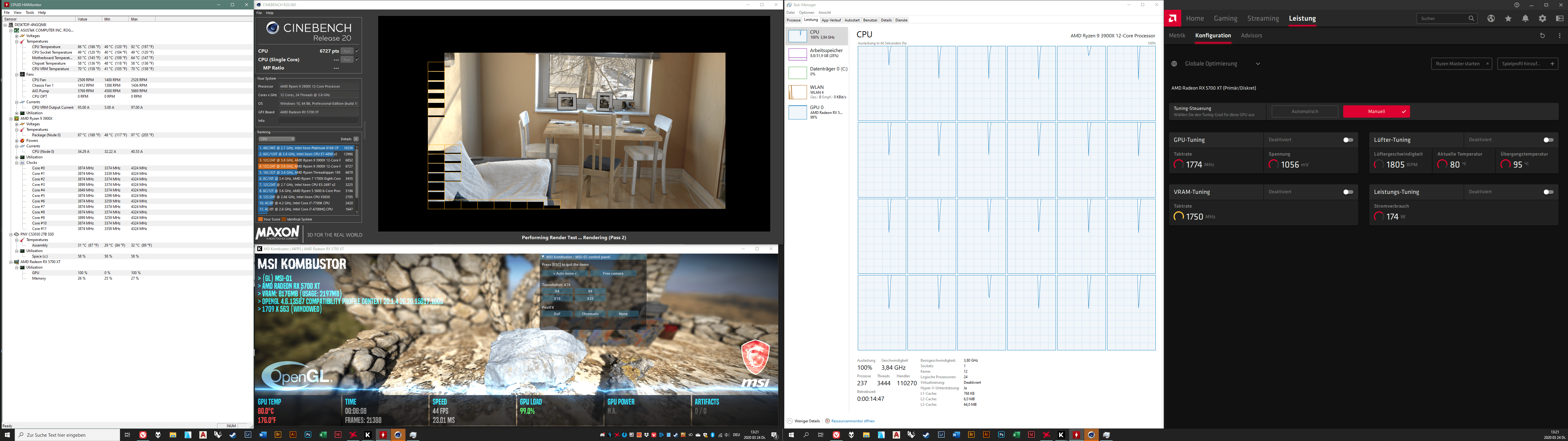The height and width of the screenshot is (441, 1568).
Task: Collapse the ASUSTeK COMPUTER INC. node
Action: 11,30
